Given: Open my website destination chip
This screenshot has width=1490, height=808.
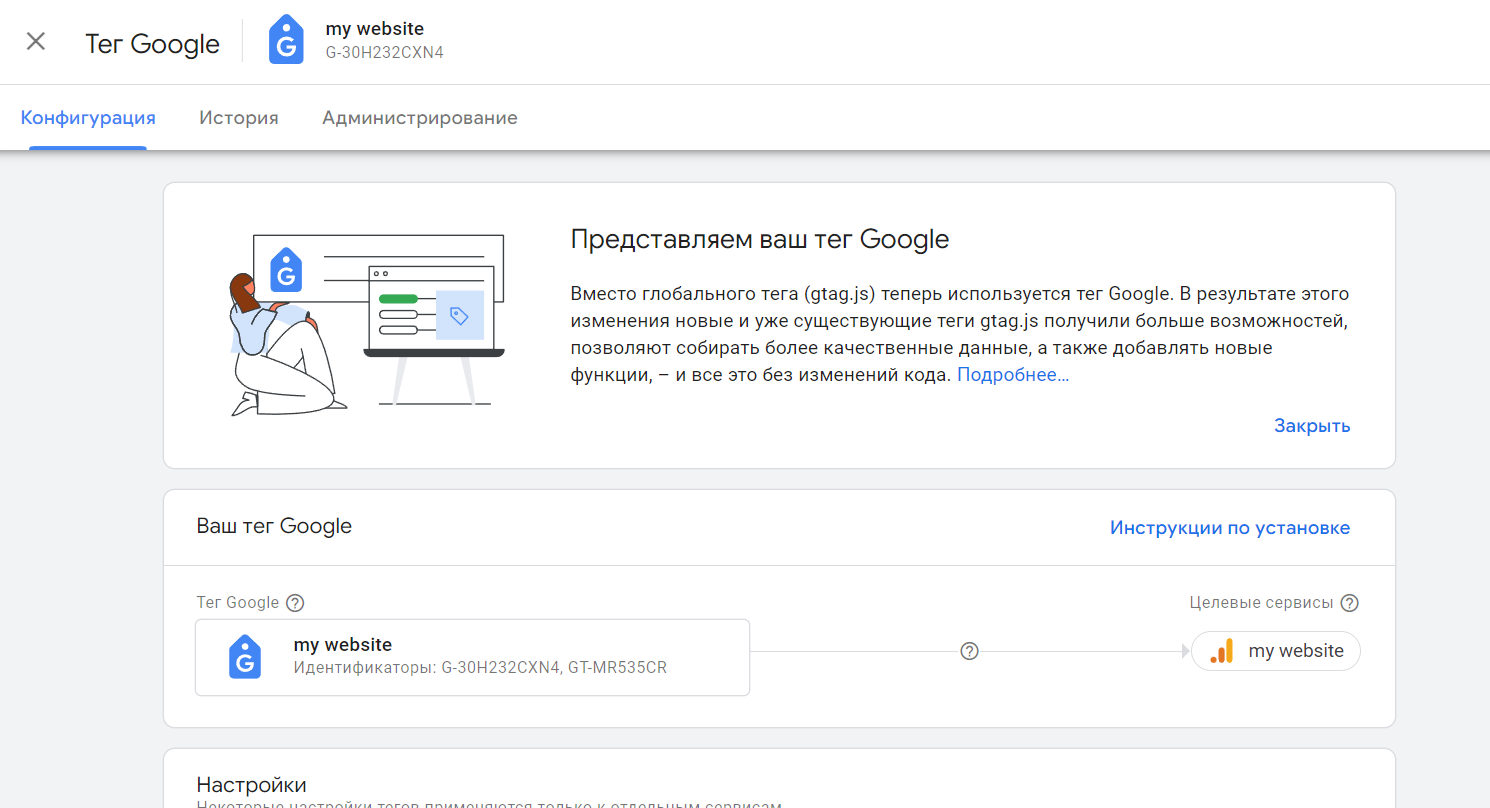Looking at the screenshot, I should pyautogui.click(x=1276, y=651).
